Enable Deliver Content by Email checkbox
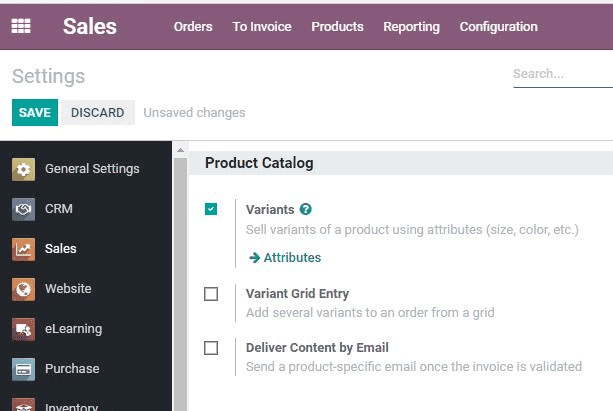Viewport: 613px width, 411px height. 211,348
